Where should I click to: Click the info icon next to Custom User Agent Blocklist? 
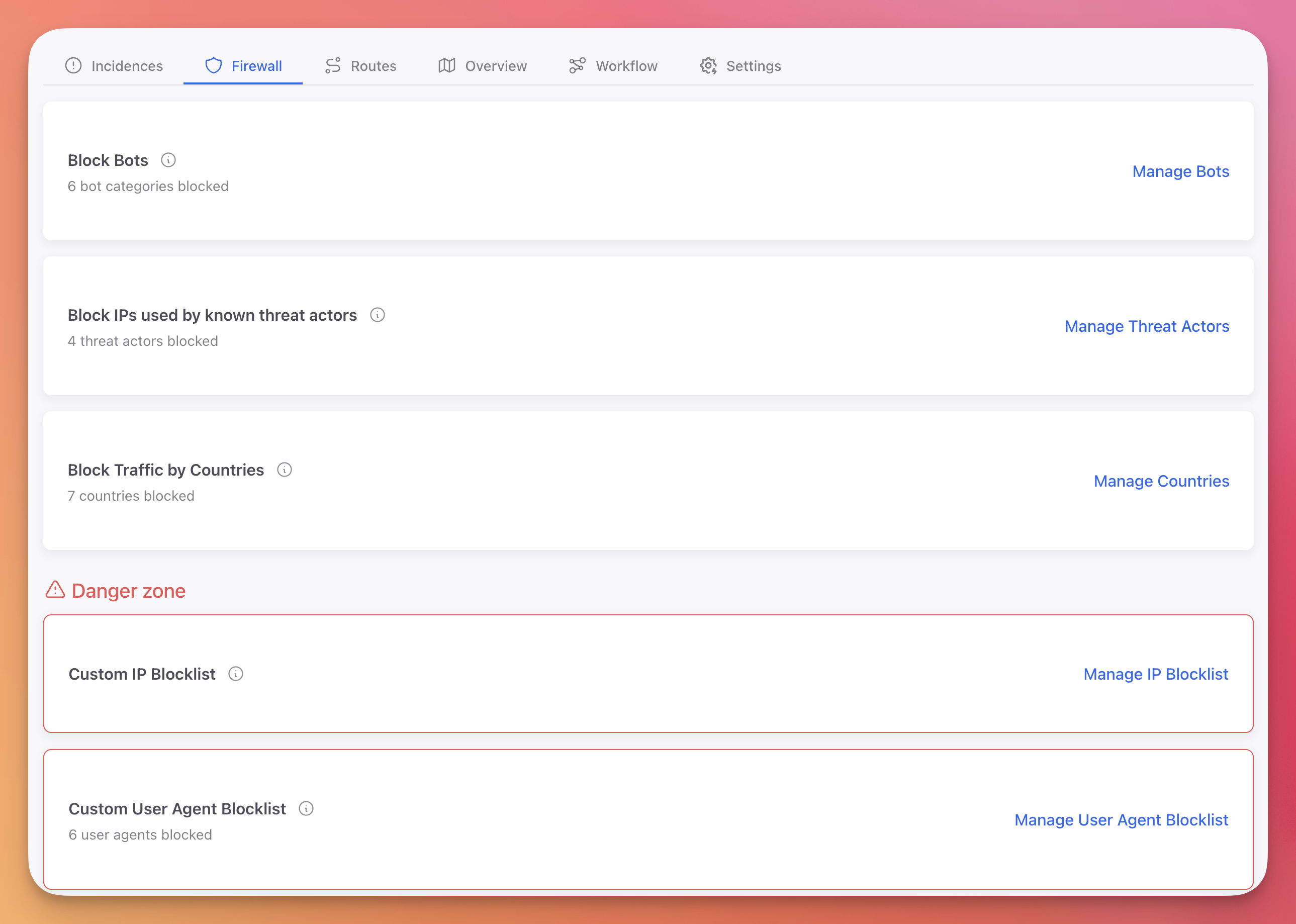tap(306, 808)
